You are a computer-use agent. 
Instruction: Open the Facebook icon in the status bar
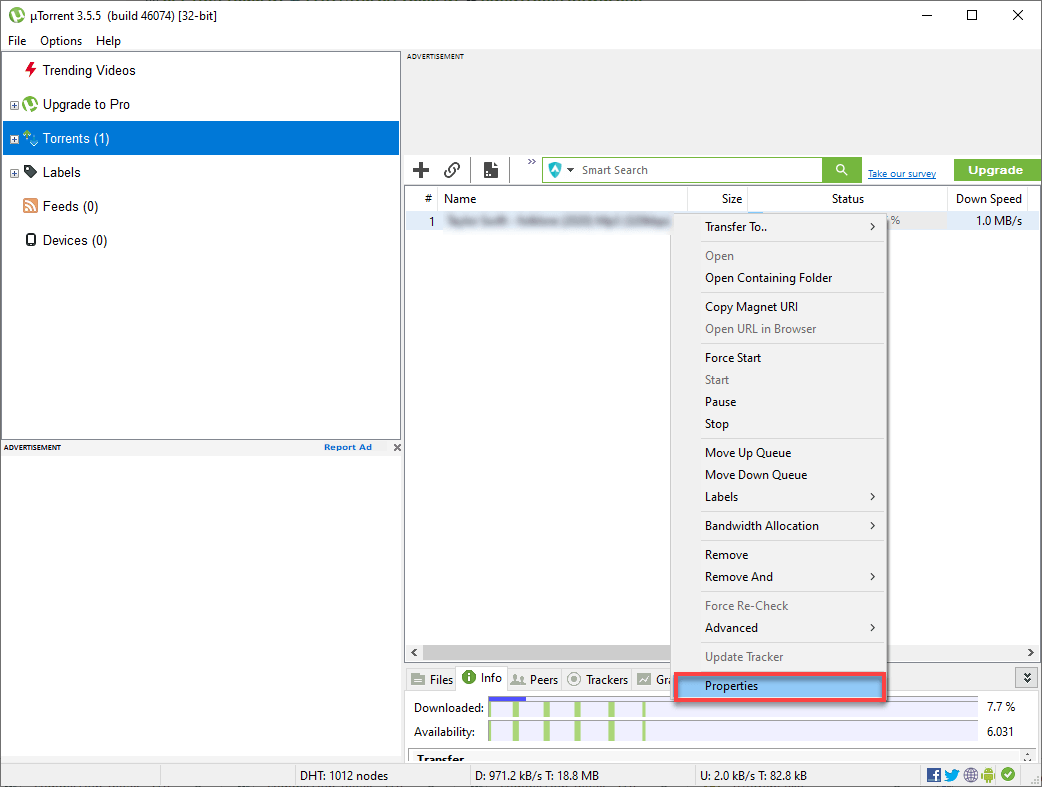coord(933,774)
